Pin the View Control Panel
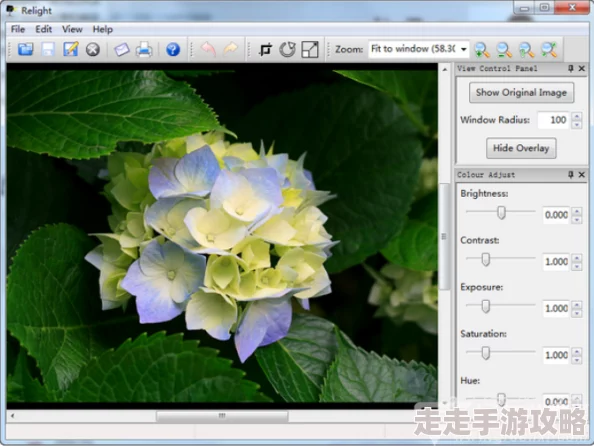Screen dimensions: 594x446 click(x=571, y=68)
